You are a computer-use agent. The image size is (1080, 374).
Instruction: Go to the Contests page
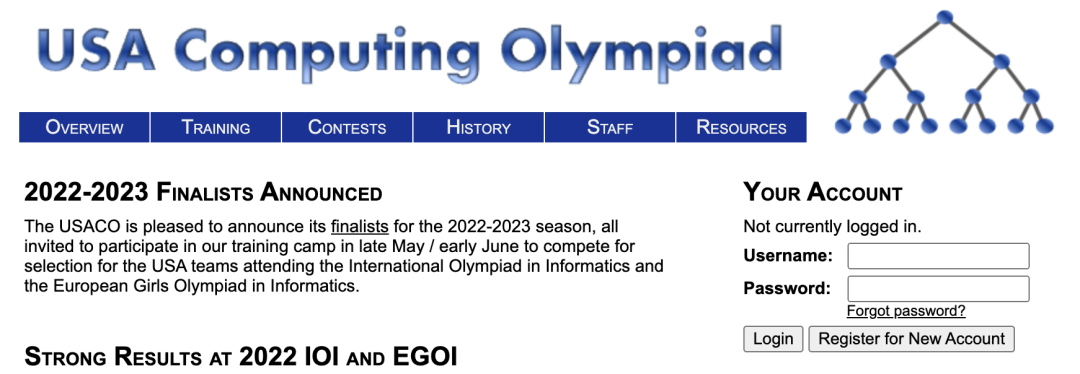[x=347, y=127]
